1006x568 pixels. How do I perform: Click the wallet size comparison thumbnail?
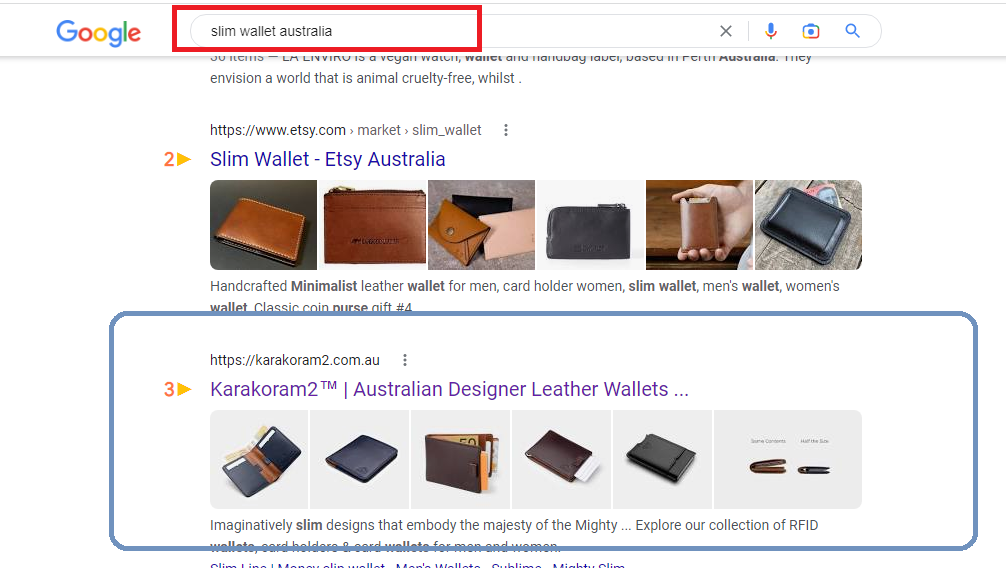[x=788, y=460]
